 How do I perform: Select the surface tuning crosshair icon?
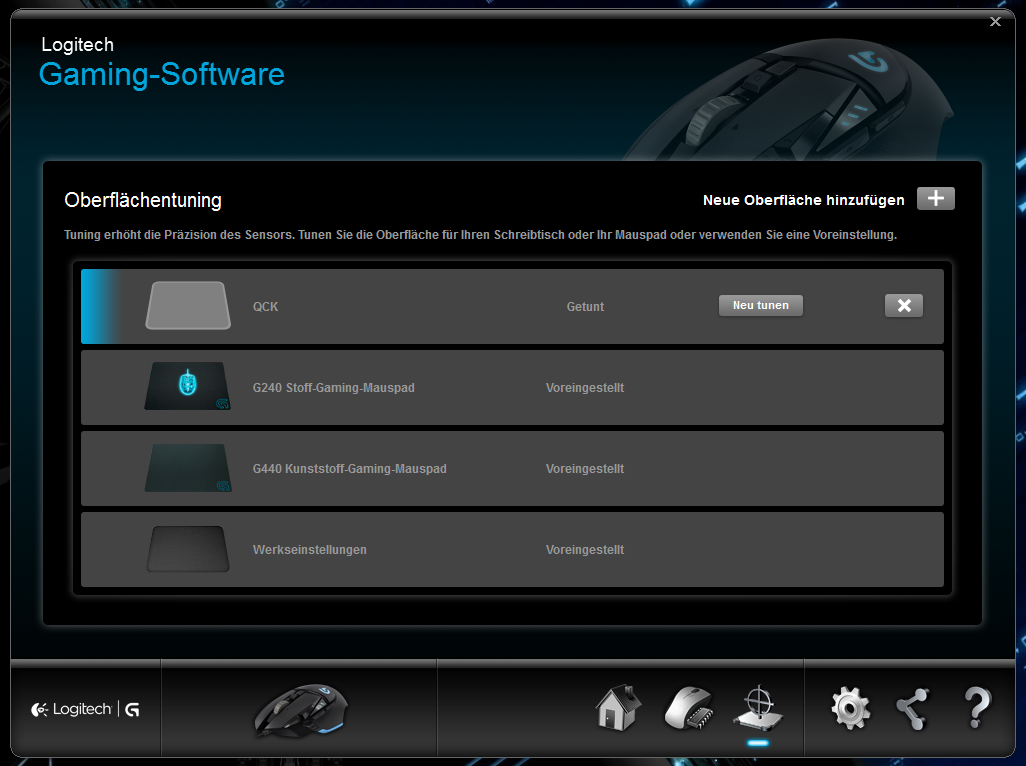coord(758,708)
